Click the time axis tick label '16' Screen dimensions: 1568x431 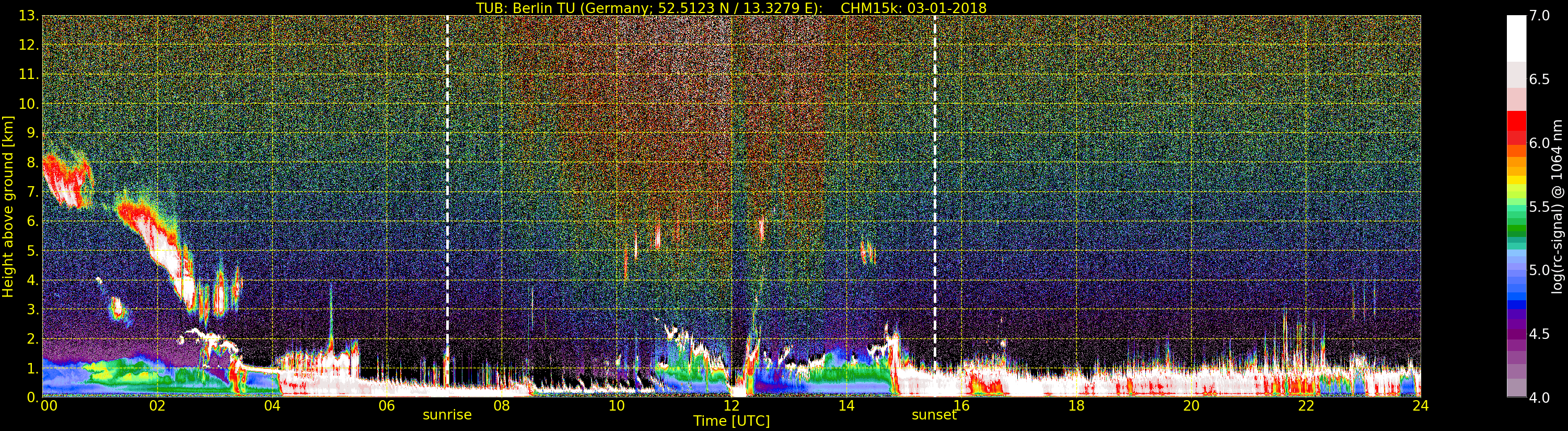(x=961, y=405)
